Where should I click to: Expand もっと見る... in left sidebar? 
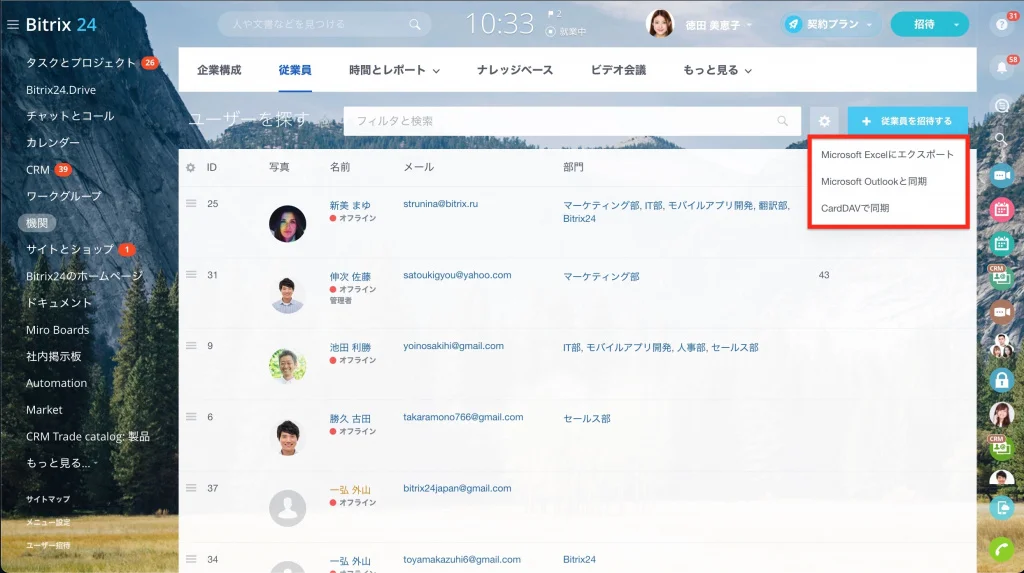[61, 463]
